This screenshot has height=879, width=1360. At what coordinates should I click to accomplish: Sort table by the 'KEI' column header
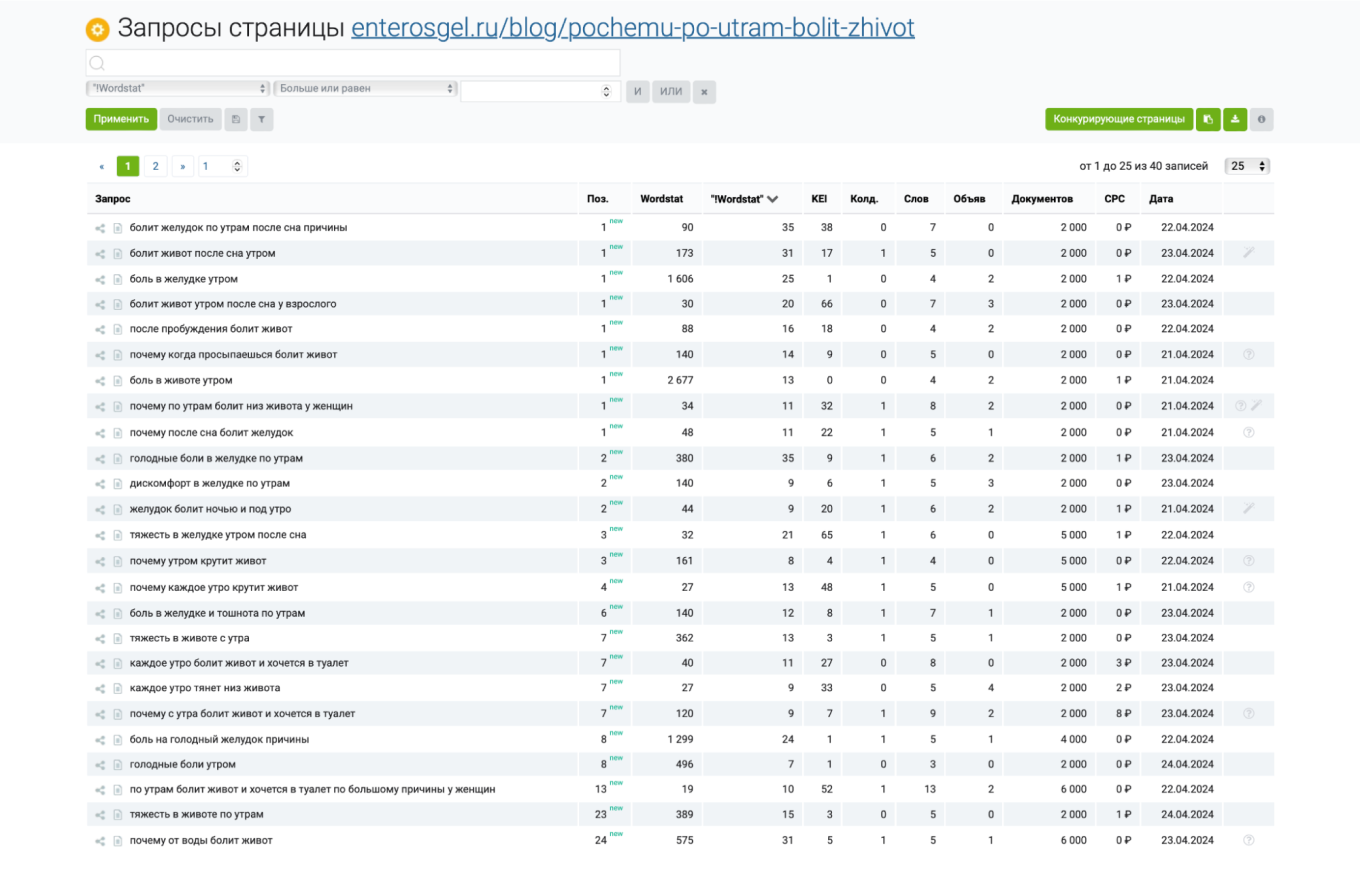[x=819, y=199]
